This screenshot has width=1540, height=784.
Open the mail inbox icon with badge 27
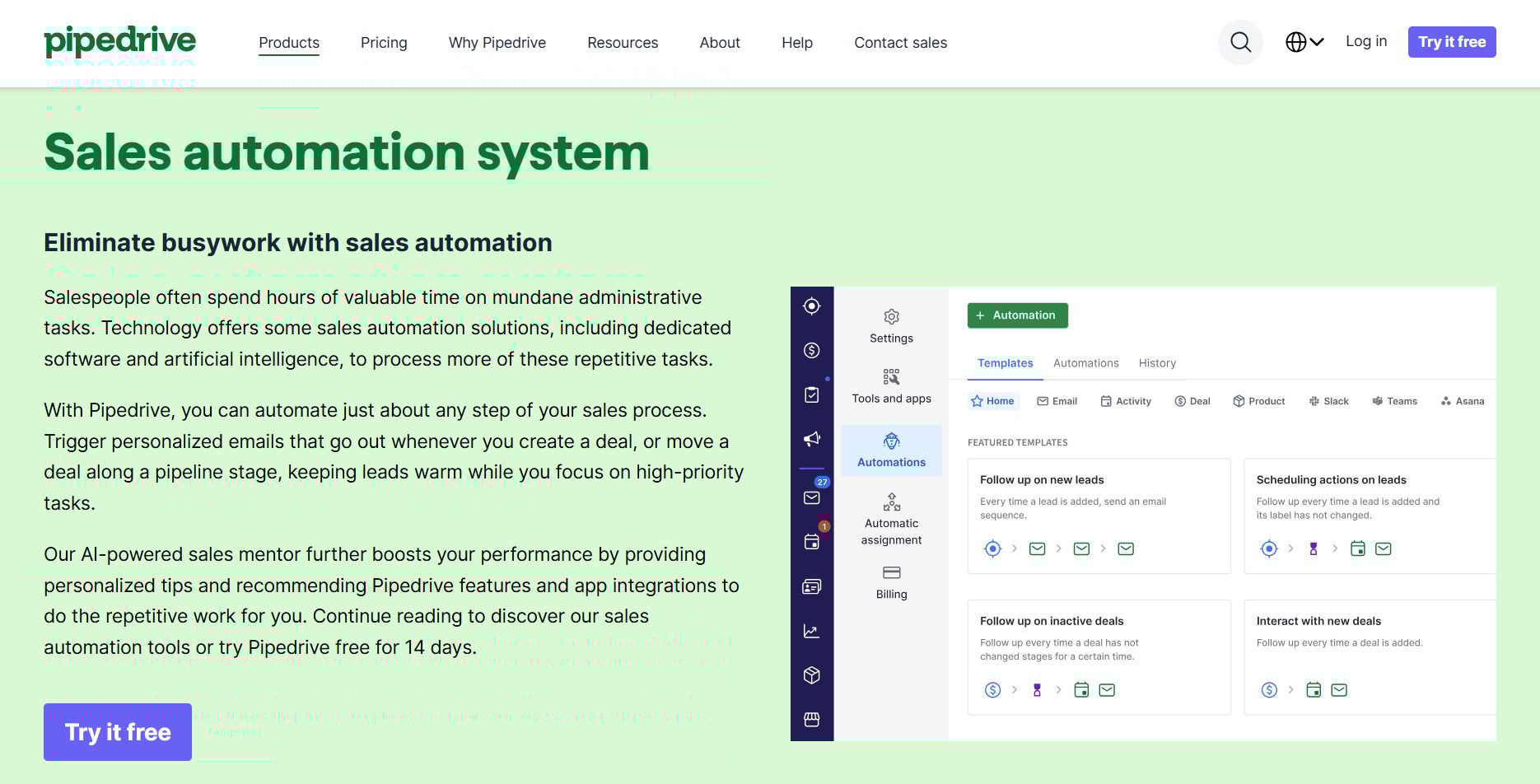[x=812, y=497]
